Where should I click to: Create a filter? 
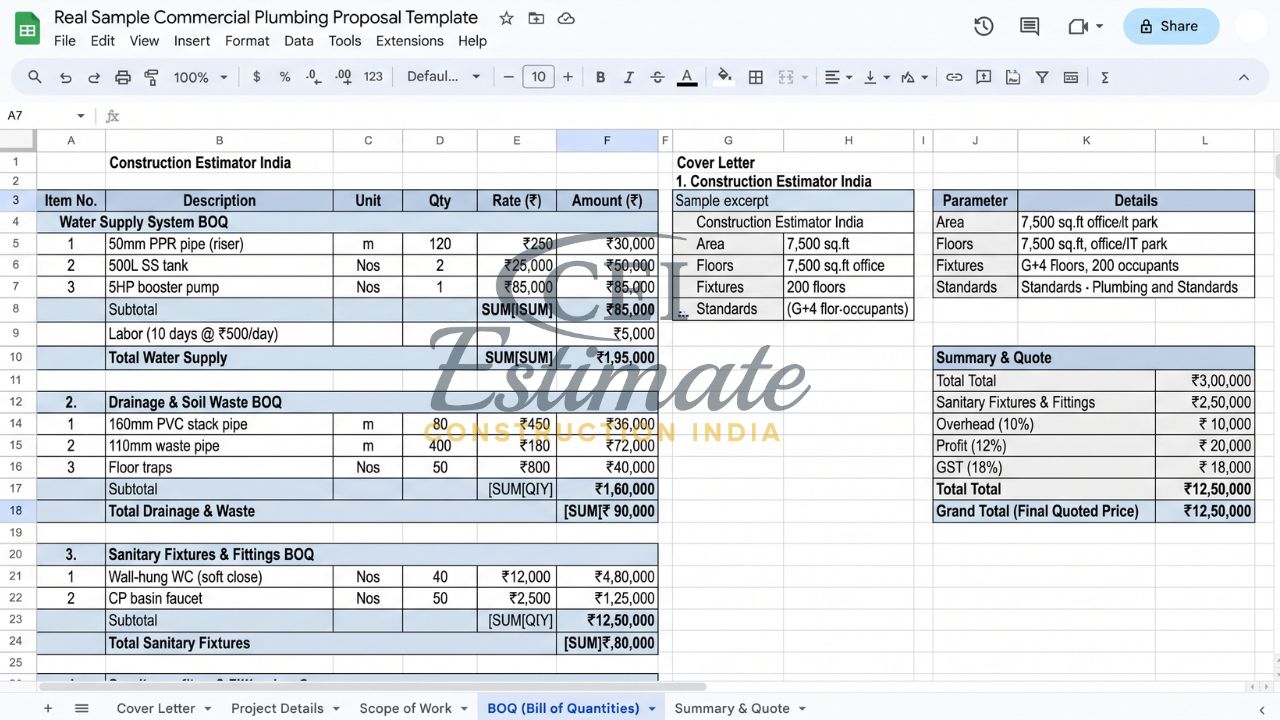pos(1041,76)
